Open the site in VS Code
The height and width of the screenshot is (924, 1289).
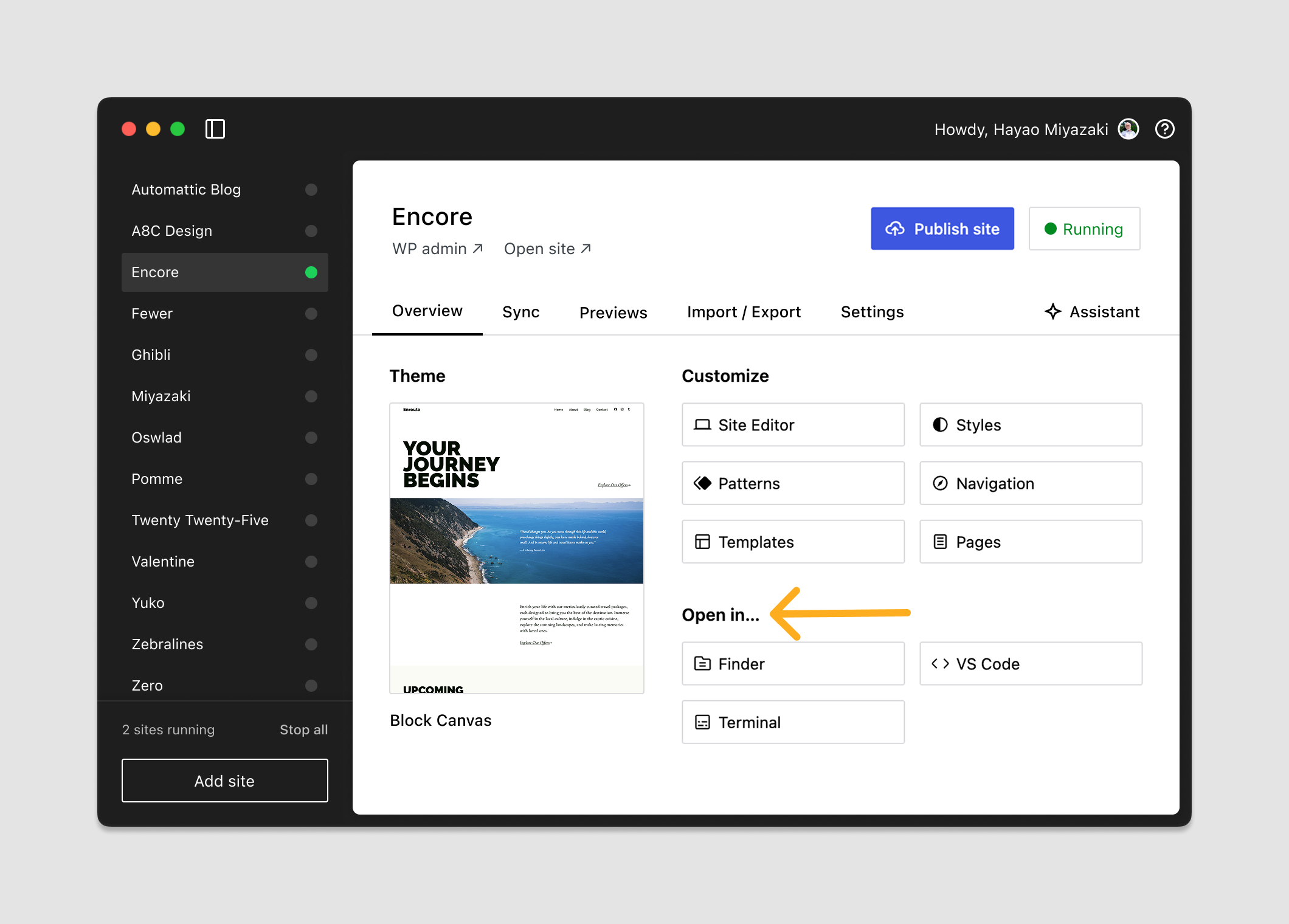pos(1030,663)
